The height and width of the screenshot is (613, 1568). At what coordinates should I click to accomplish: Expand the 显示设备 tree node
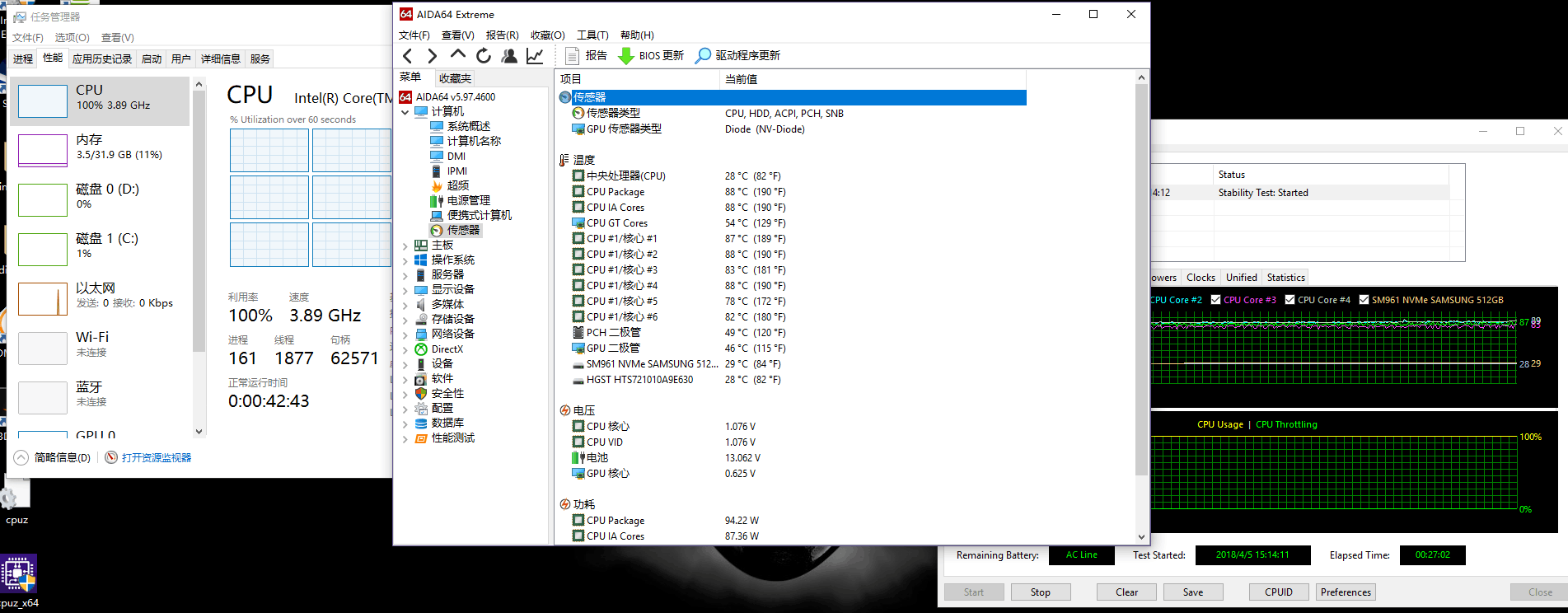(x=405, y=290)
